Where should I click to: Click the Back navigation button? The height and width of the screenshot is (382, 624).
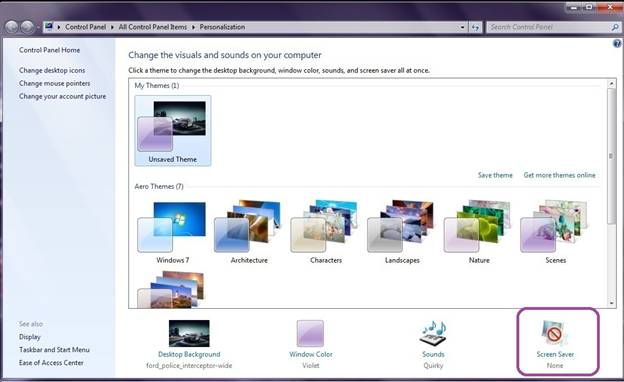pyautogui.click(x=12, y=27)
